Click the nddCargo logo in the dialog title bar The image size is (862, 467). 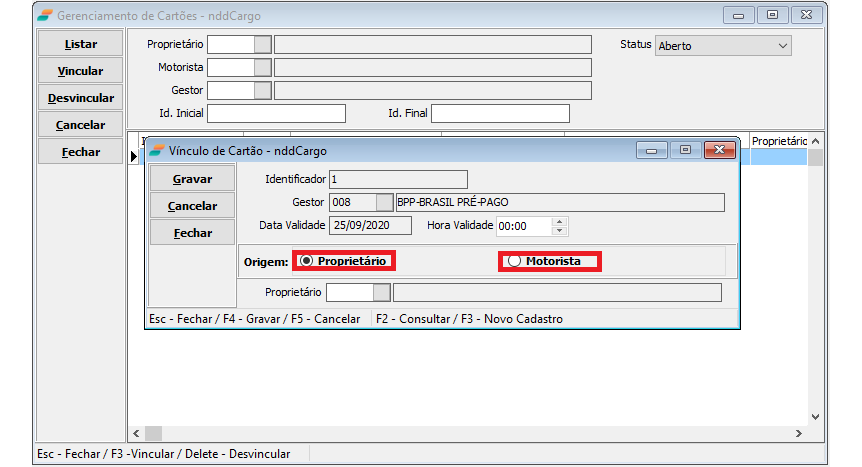[x=157, y=151]
